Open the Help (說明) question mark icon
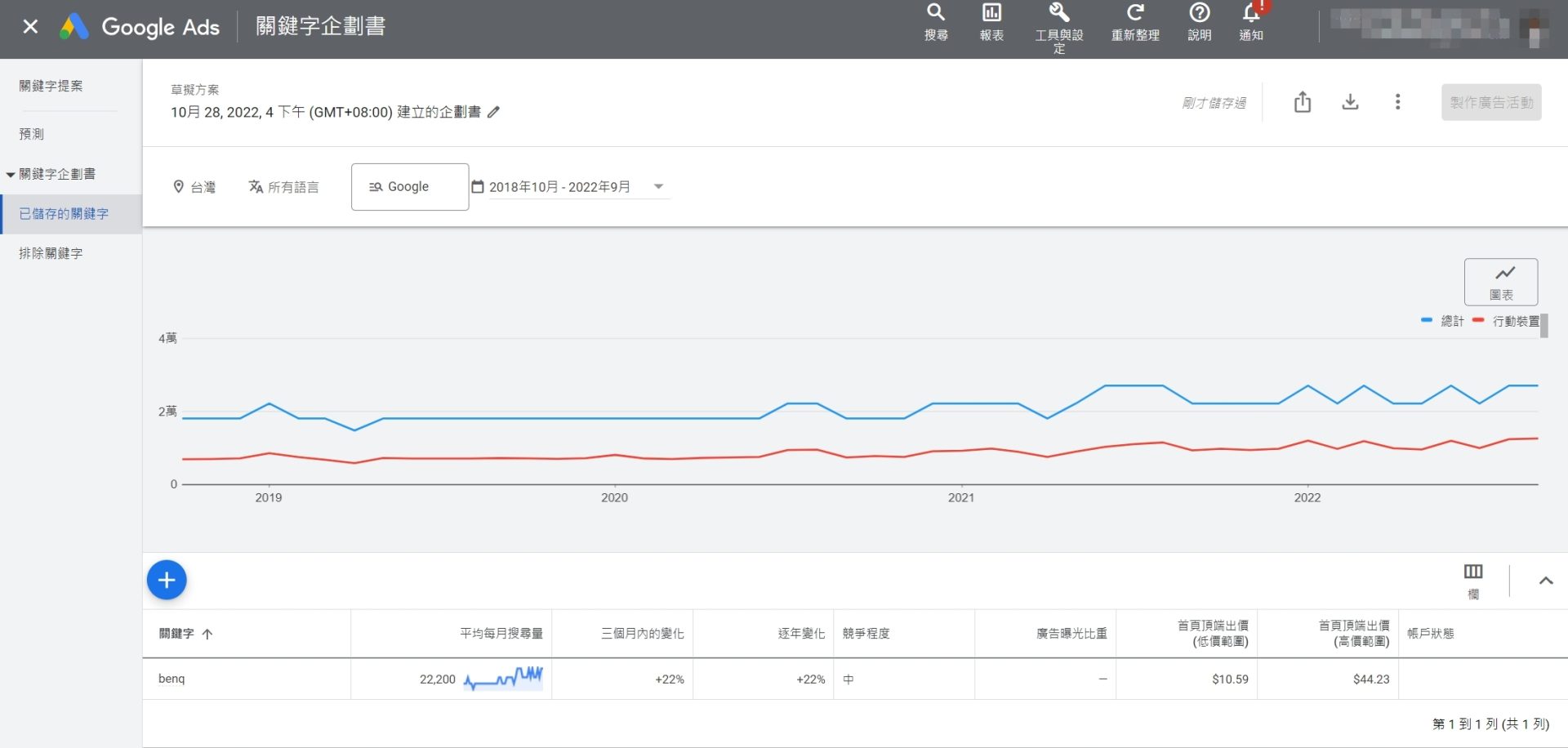Viewport: 1568px width, 748px height. point(1199,14)
